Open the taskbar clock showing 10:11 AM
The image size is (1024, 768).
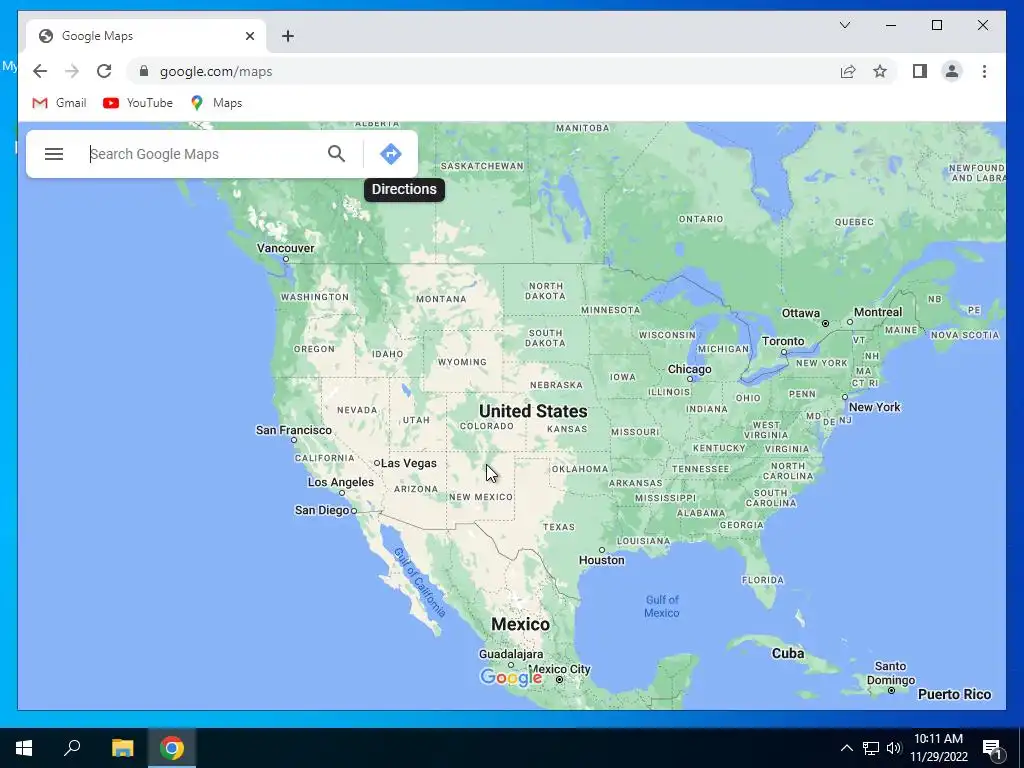click(938, 748)
